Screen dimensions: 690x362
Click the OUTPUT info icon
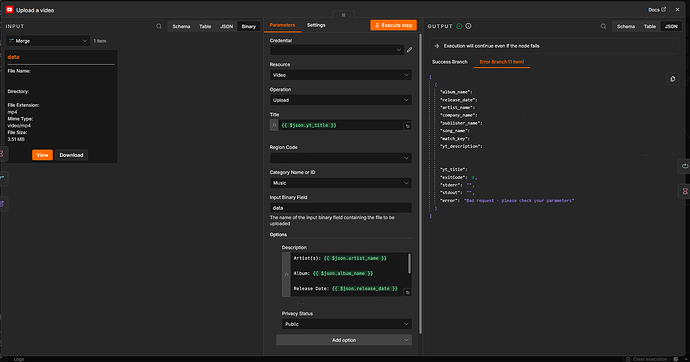pyautogui.click(x=468, y=26)
